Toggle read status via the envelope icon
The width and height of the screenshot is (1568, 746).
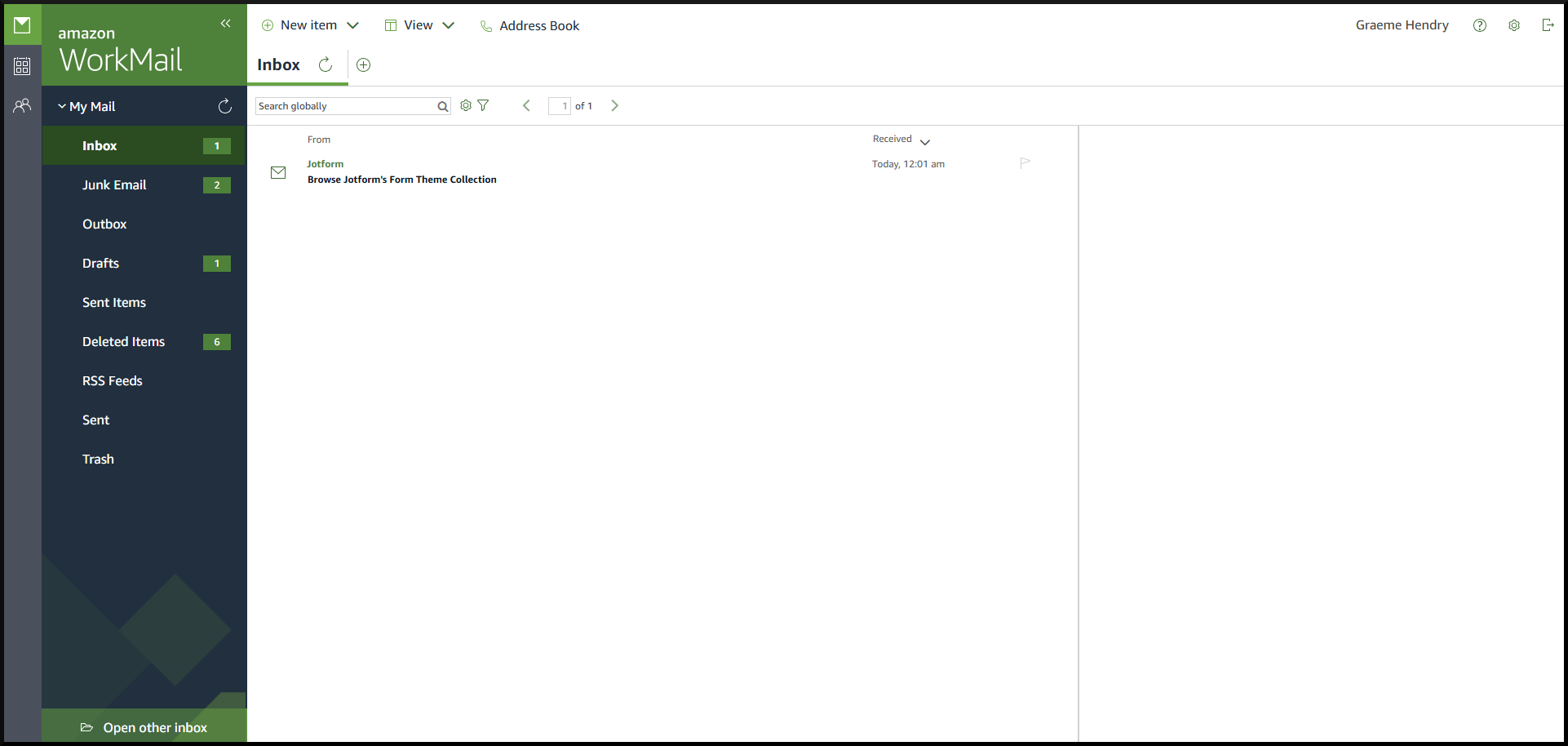tap(278, 172)
